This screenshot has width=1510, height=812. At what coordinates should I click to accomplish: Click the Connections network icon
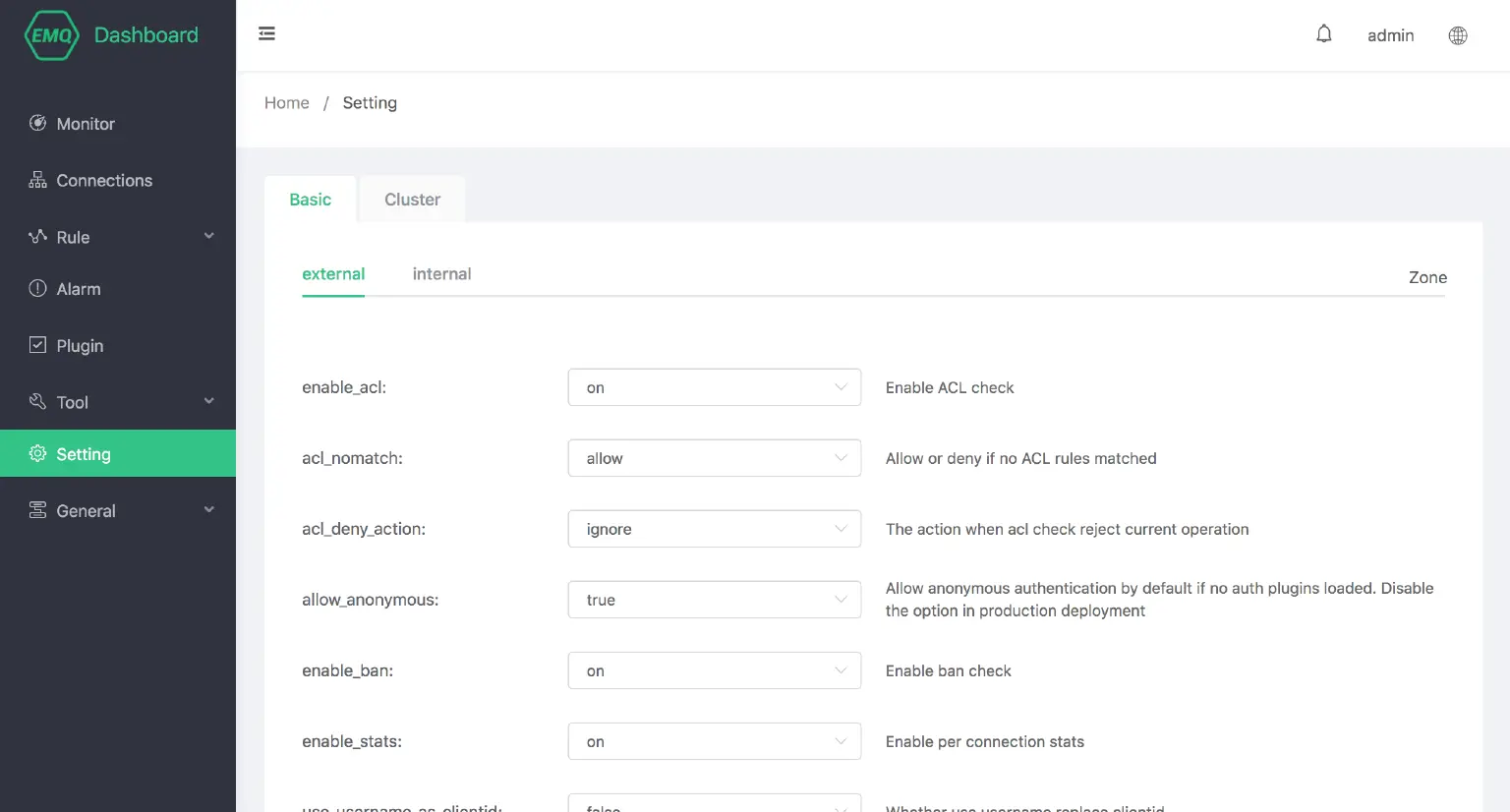pyautogui.click(x=37, y=180)
